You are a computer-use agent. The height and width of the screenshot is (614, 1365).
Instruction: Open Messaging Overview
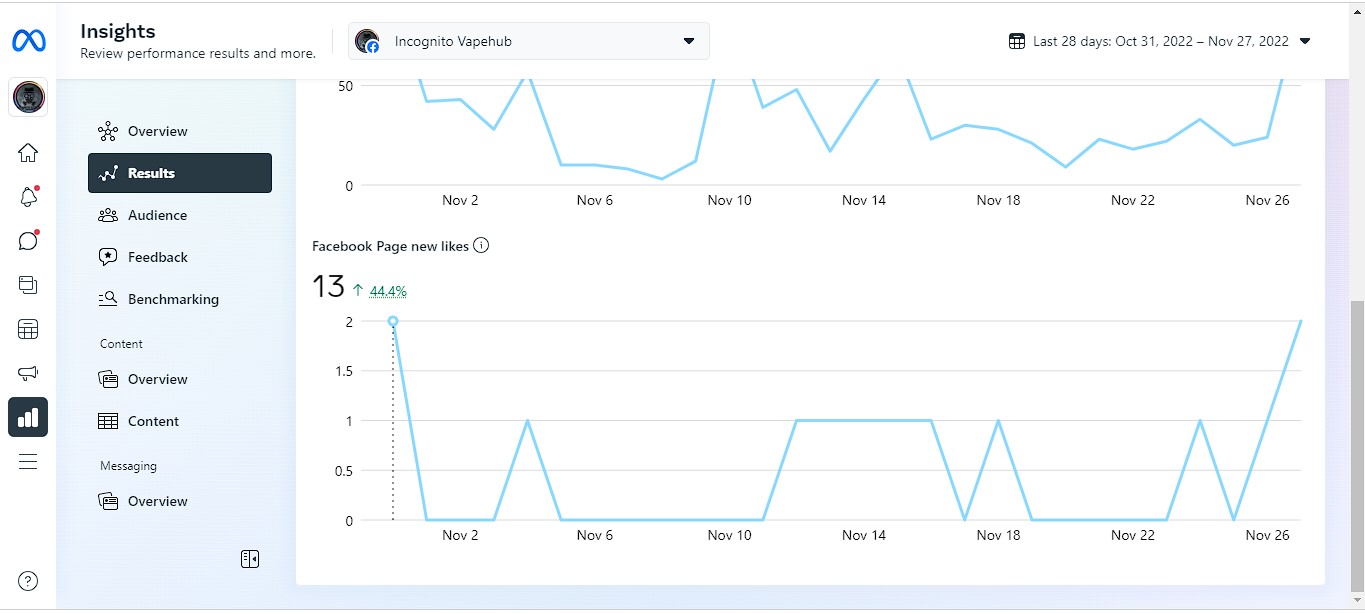pos(157,501)
